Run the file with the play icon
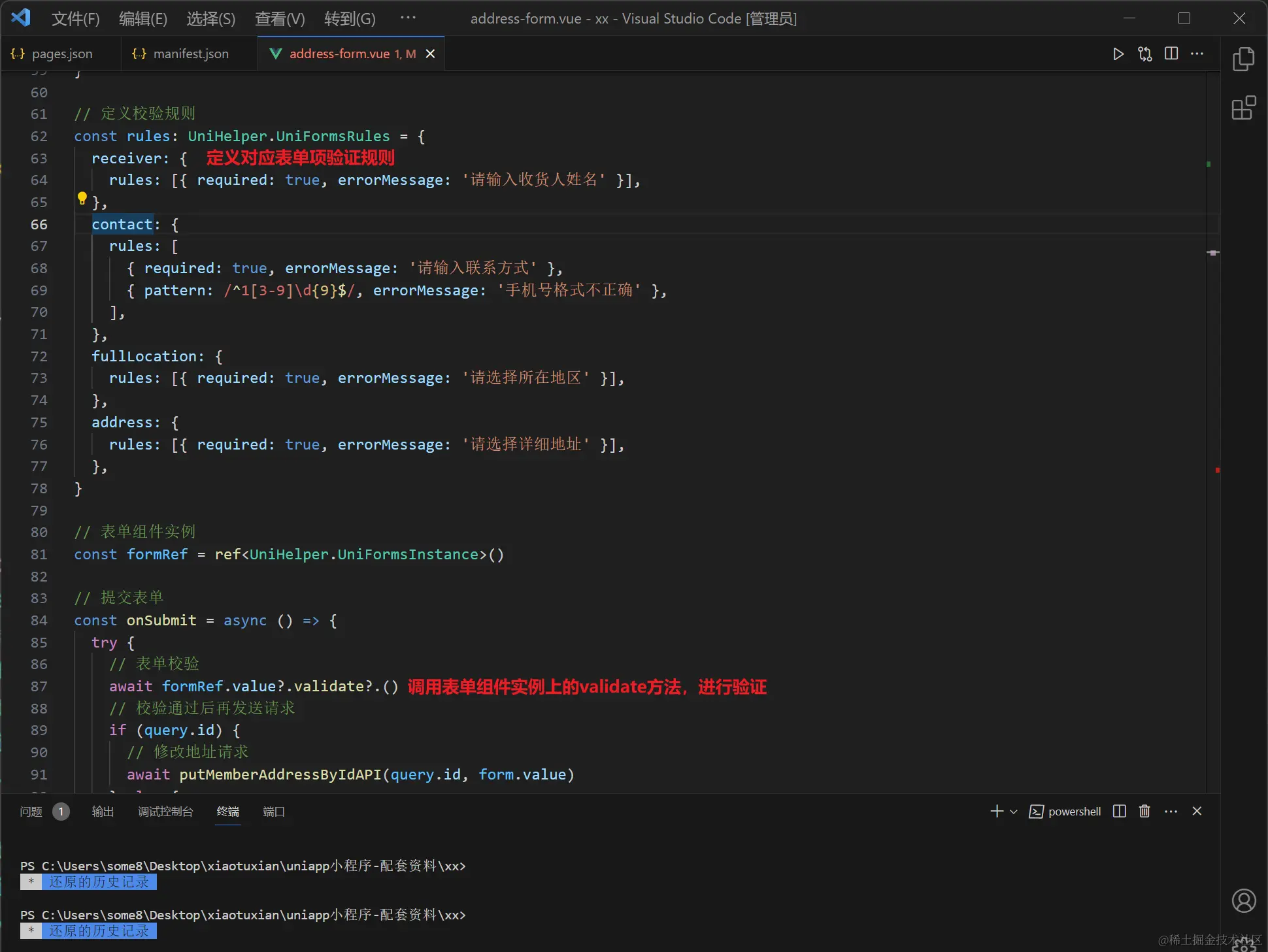The width and height of the screenshot is (1268, 952). pyautogui.click(x=1118, y=54)
